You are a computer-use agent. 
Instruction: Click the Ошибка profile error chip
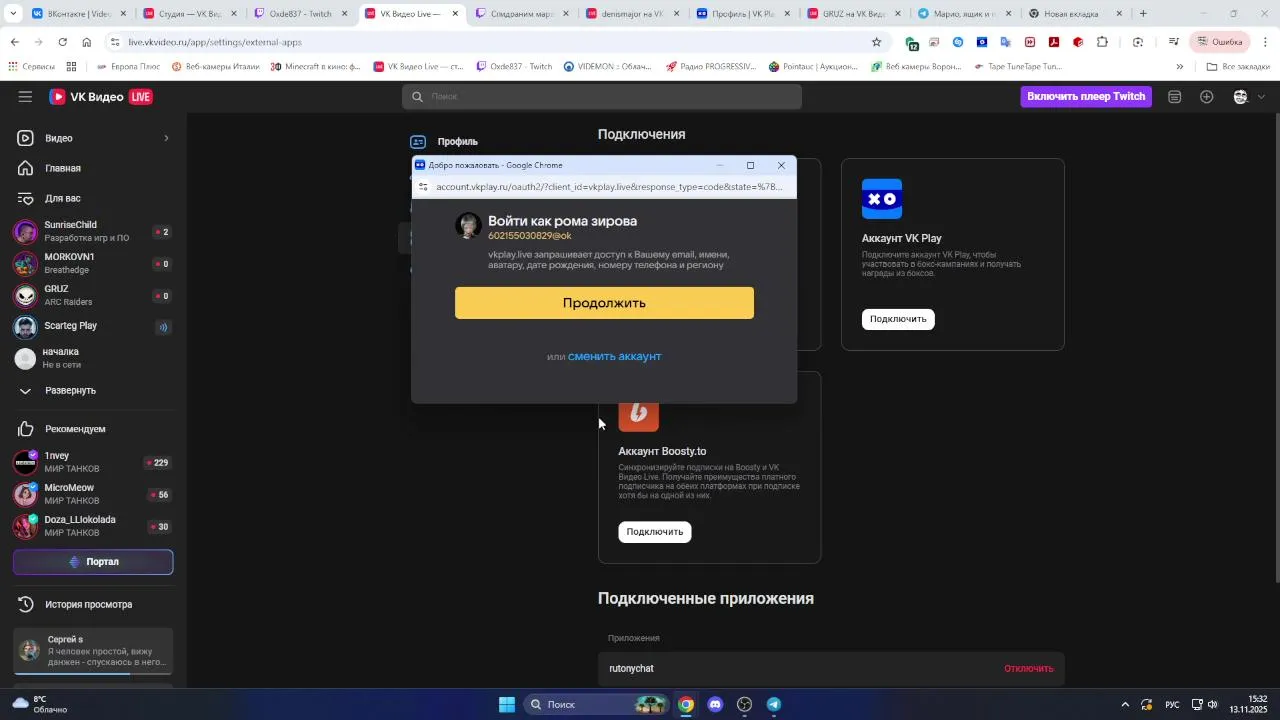tap(1219, 42)
